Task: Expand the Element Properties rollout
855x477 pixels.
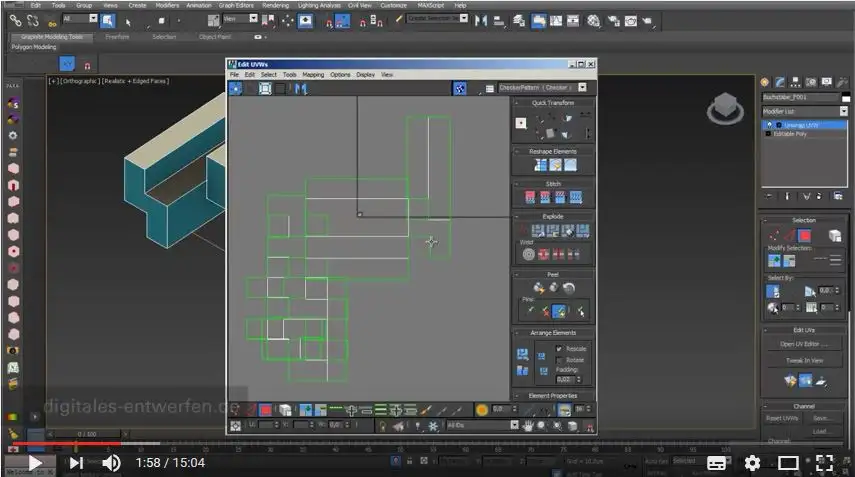Action: click(516, 396)
